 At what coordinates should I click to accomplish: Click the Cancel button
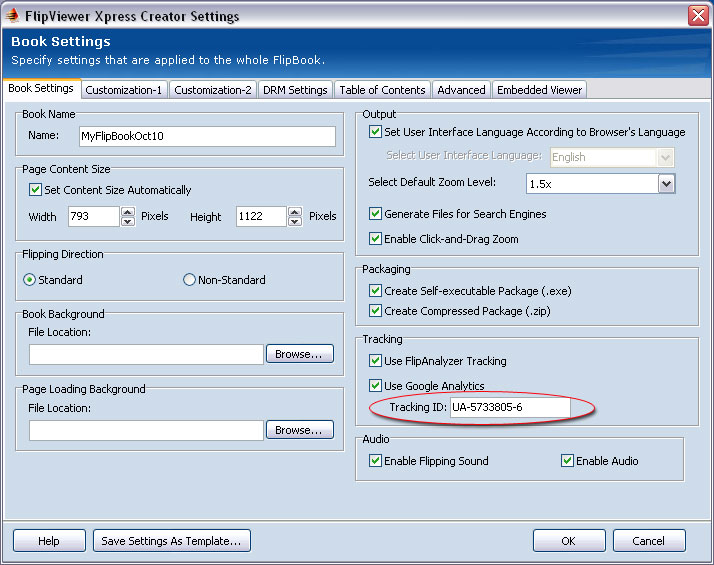coord(649,541)
